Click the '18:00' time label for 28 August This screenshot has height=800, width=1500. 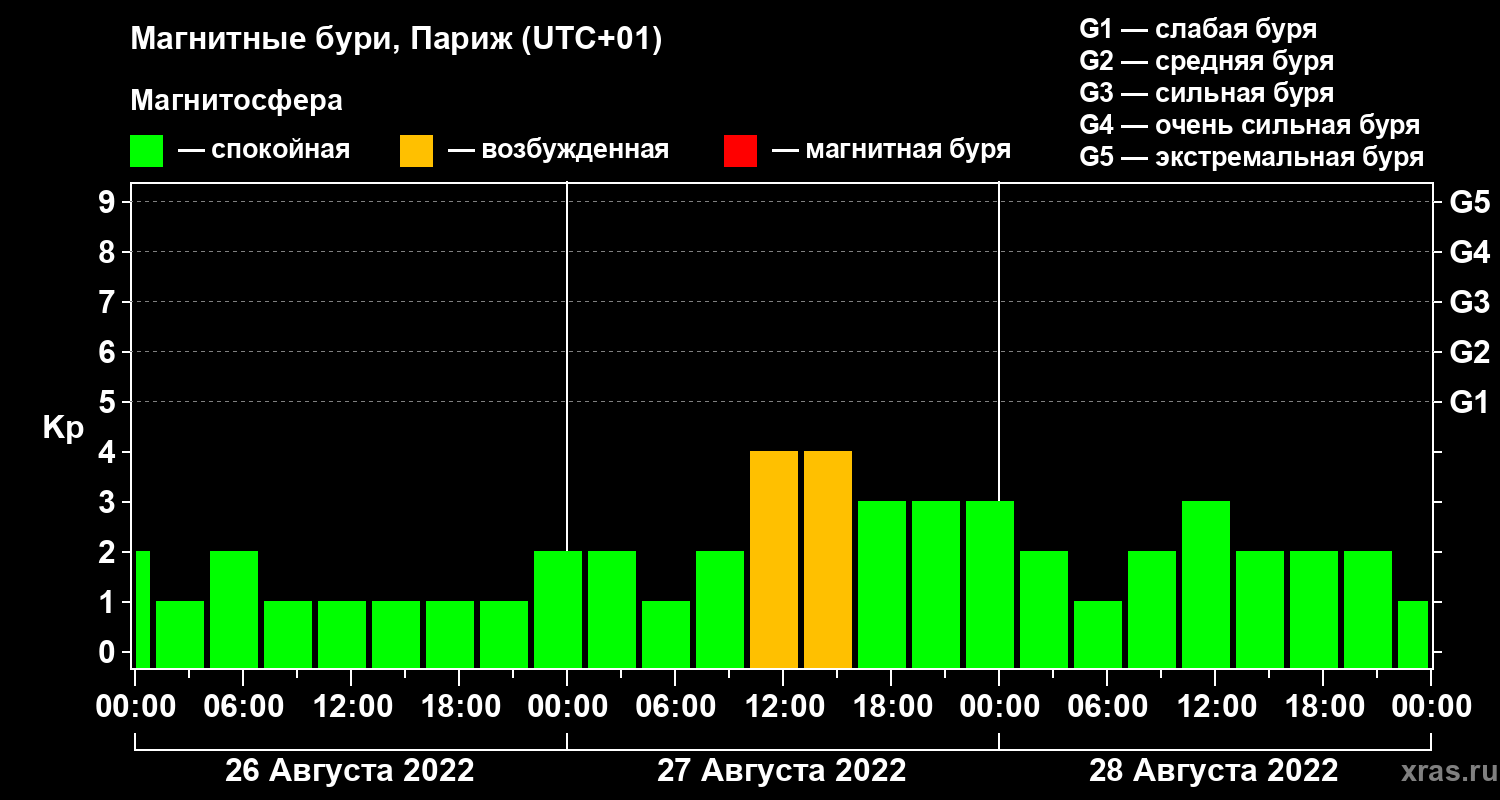click(1324, 707)
